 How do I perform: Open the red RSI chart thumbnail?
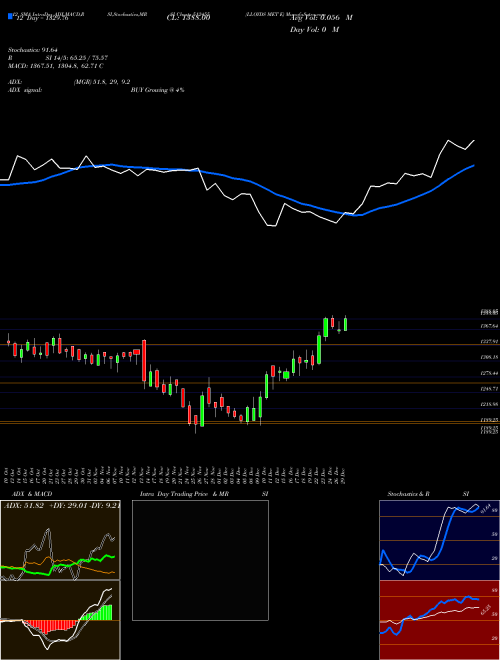coord(439,620)
